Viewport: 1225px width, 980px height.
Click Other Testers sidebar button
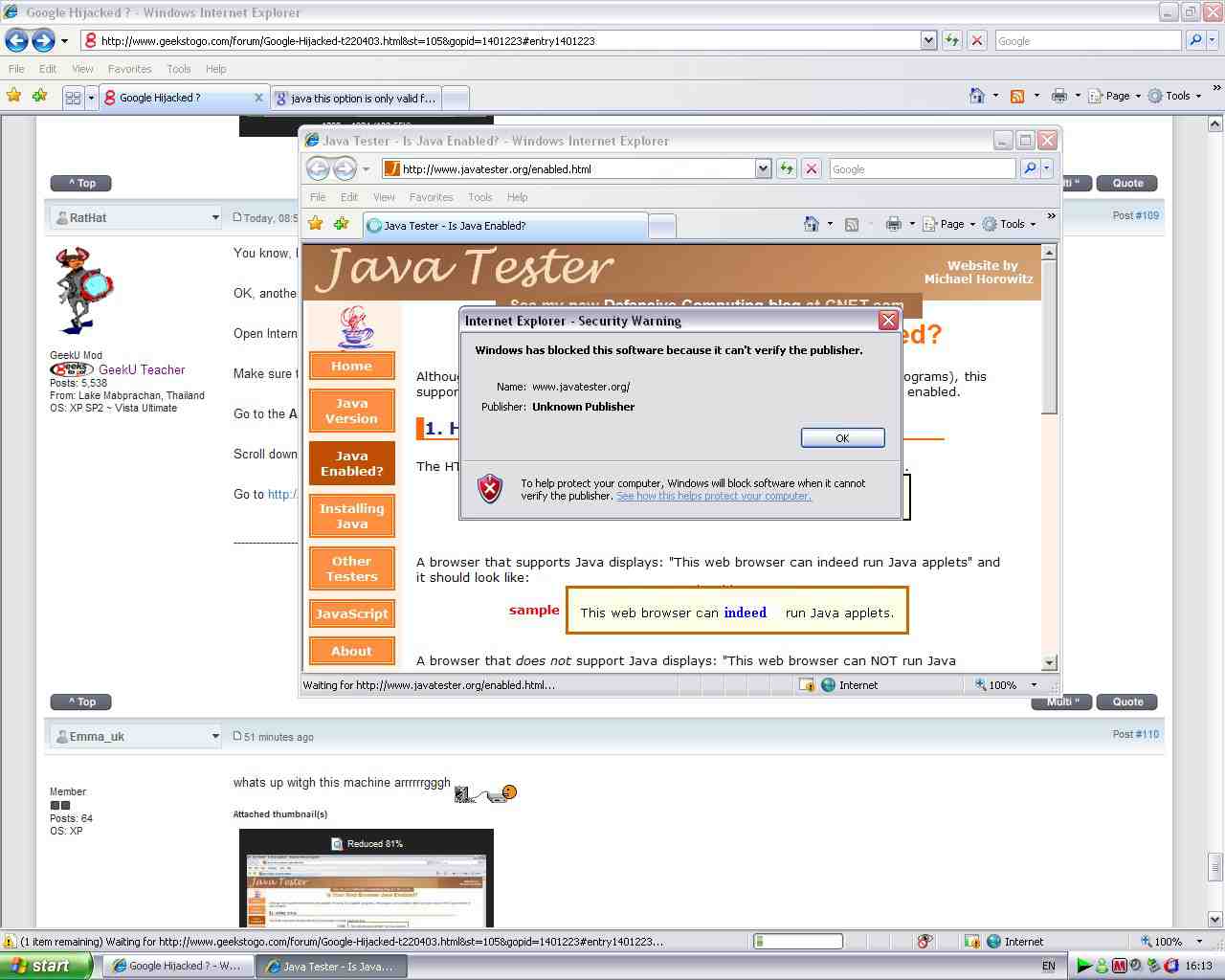pos(351,568)
